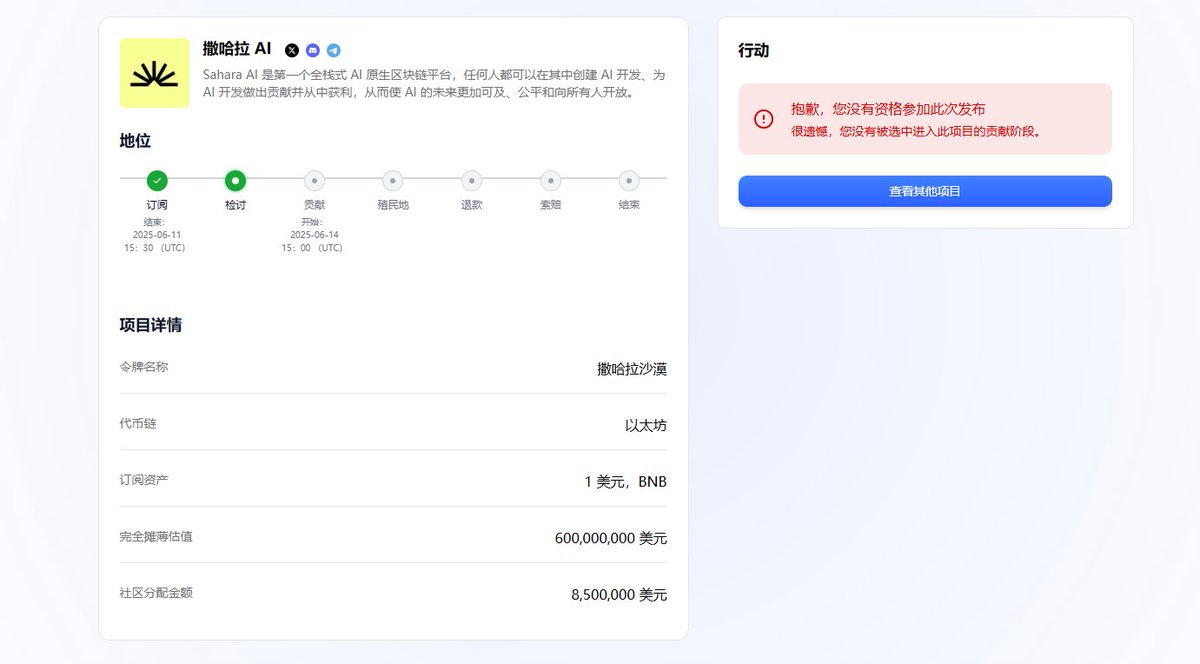This screenshot has height=664, width=1200.
Task: Select the 退款 step marker
Action: [x=472, y=181]
